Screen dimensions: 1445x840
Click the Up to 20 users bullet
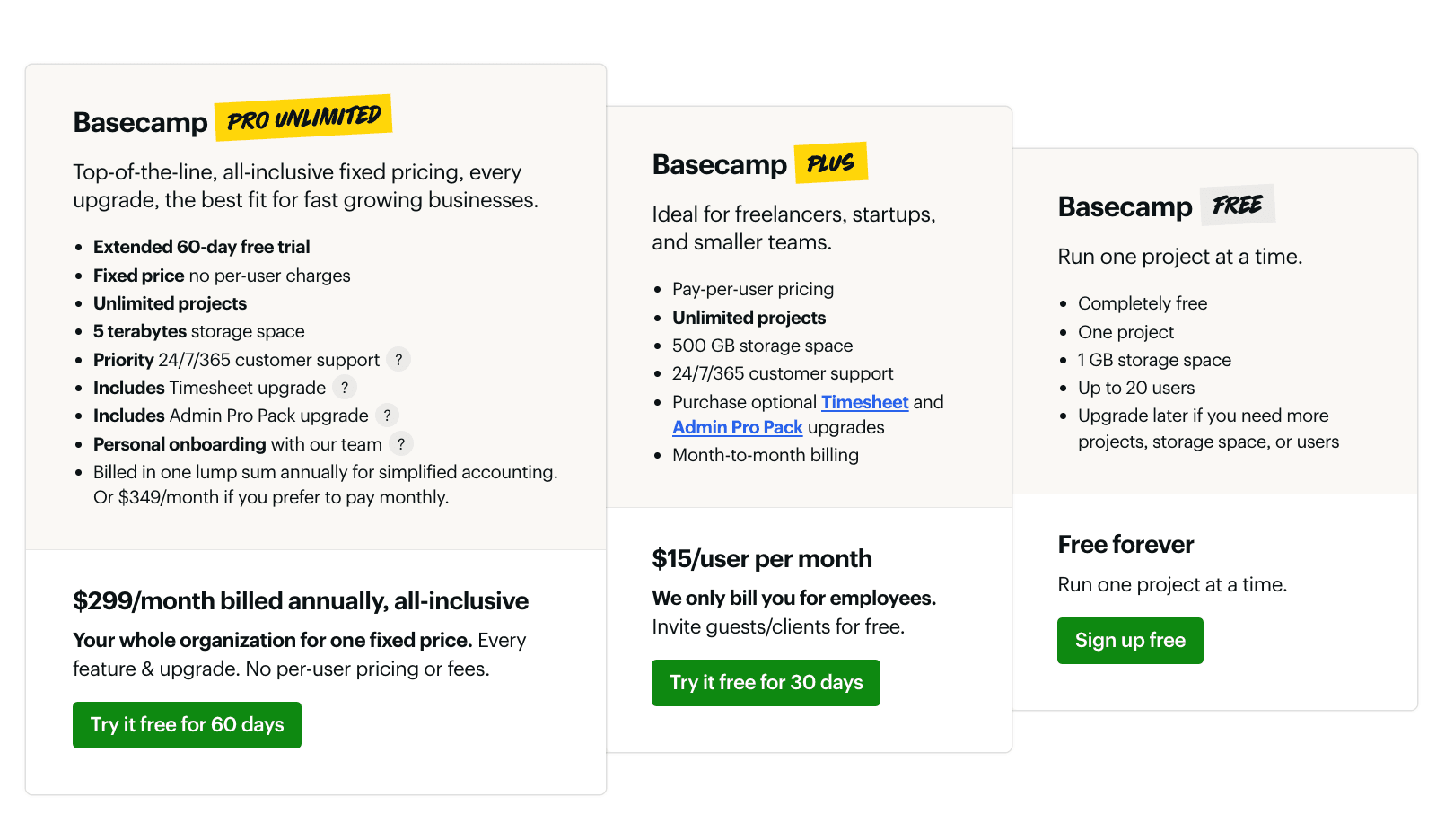(1136, 388)
